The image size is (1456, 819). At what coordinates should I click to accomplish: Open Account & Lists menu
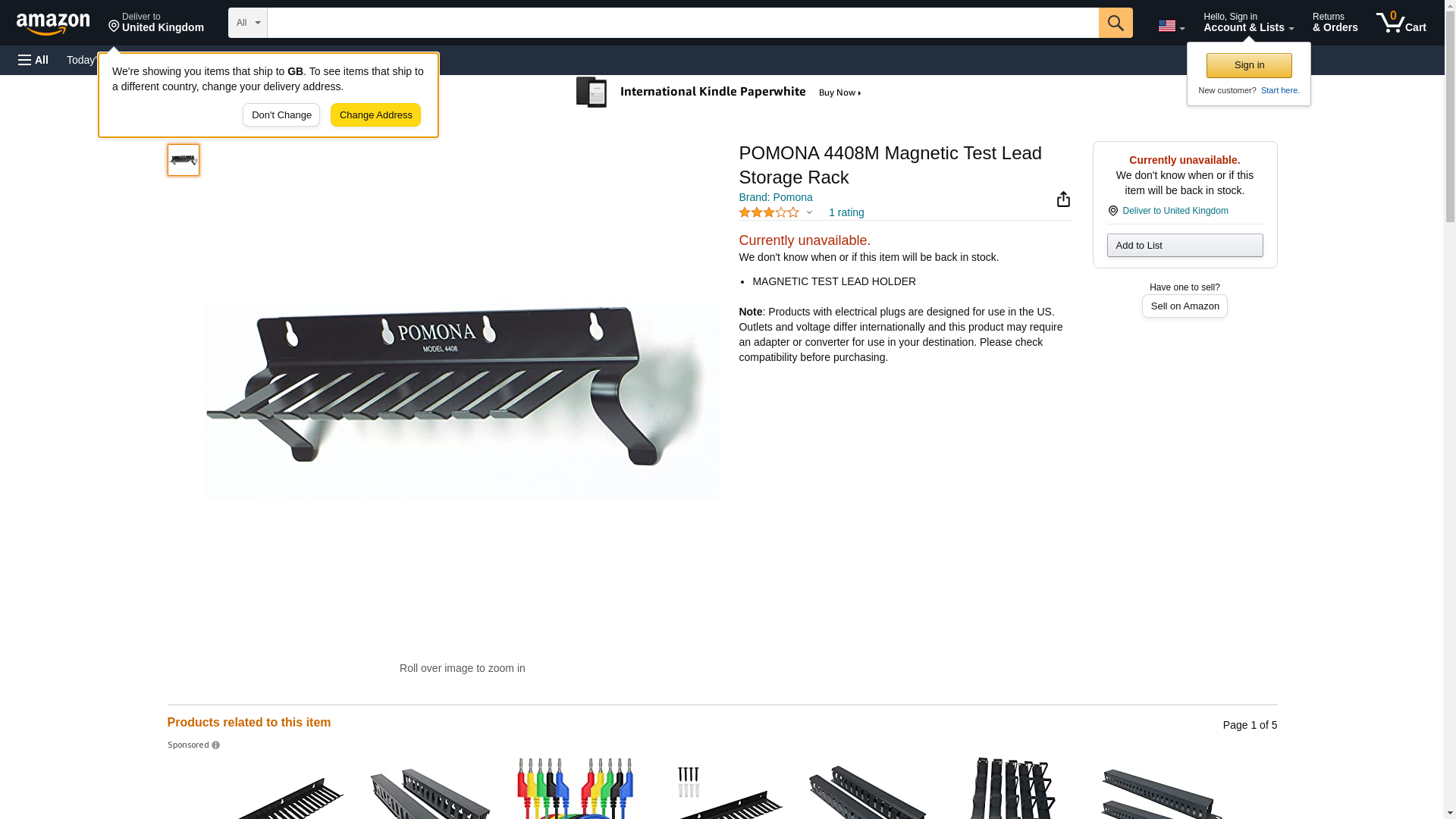(x=1248, y=22)
